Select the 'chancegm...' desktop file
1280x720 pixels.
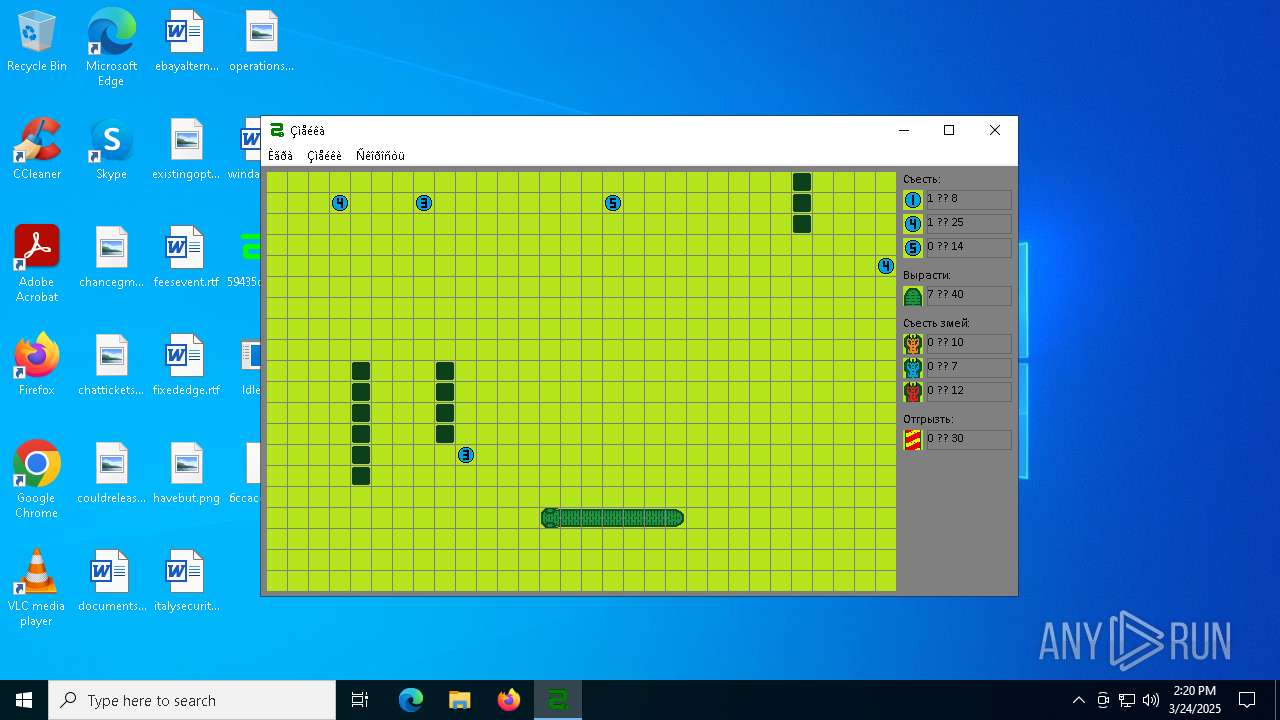(x=111, y=257)
